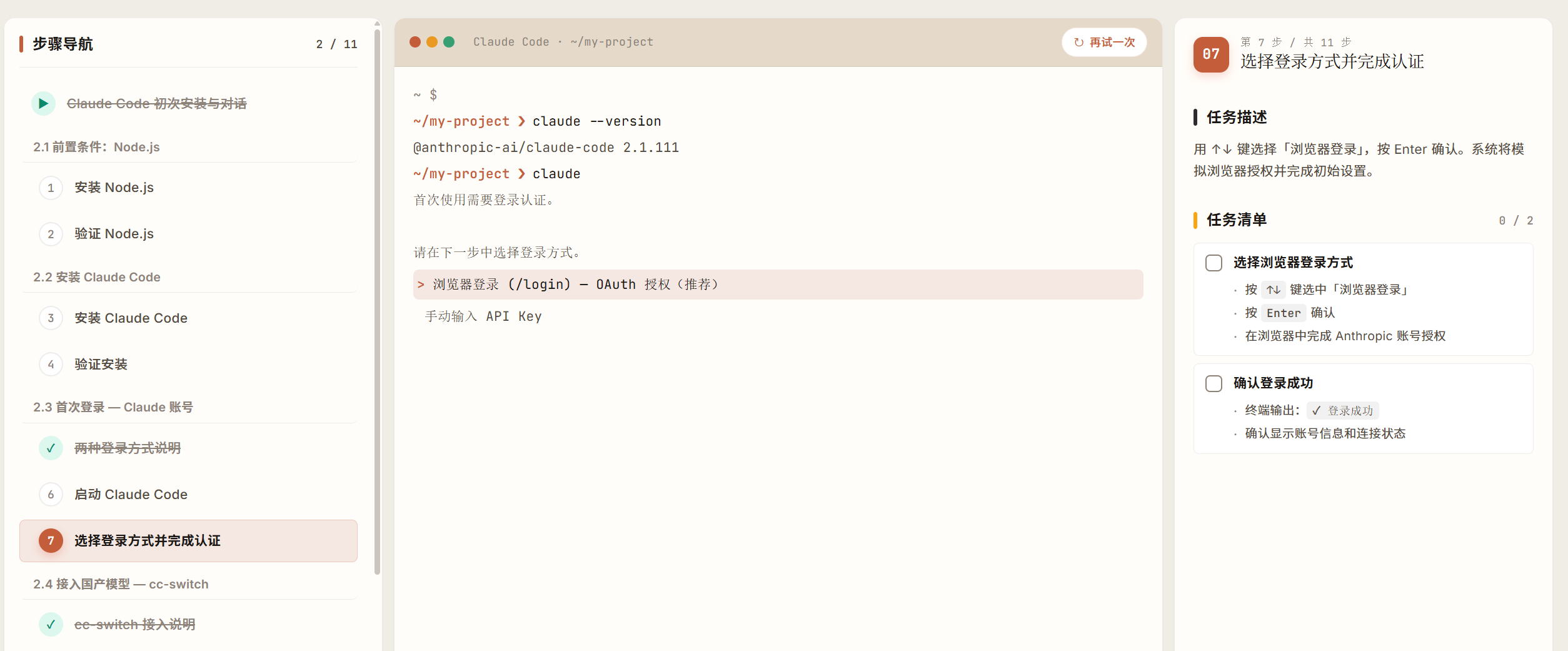1568x651 pixels.
Task: Click the 第 7 步 / 共 11 步 label
Action: (1296, 42)
